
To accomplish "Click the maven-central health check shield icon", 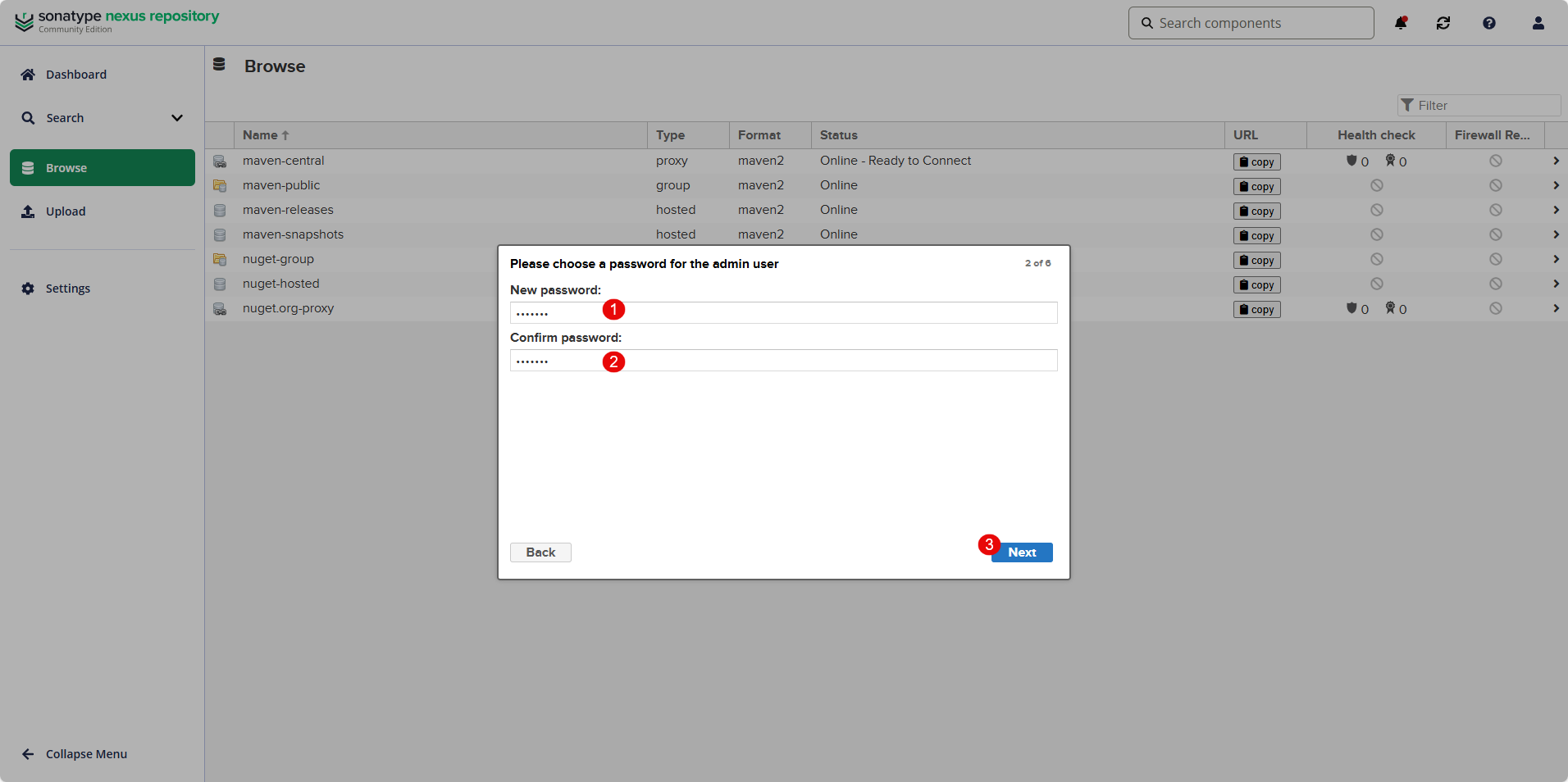I will pos(1351,161).
